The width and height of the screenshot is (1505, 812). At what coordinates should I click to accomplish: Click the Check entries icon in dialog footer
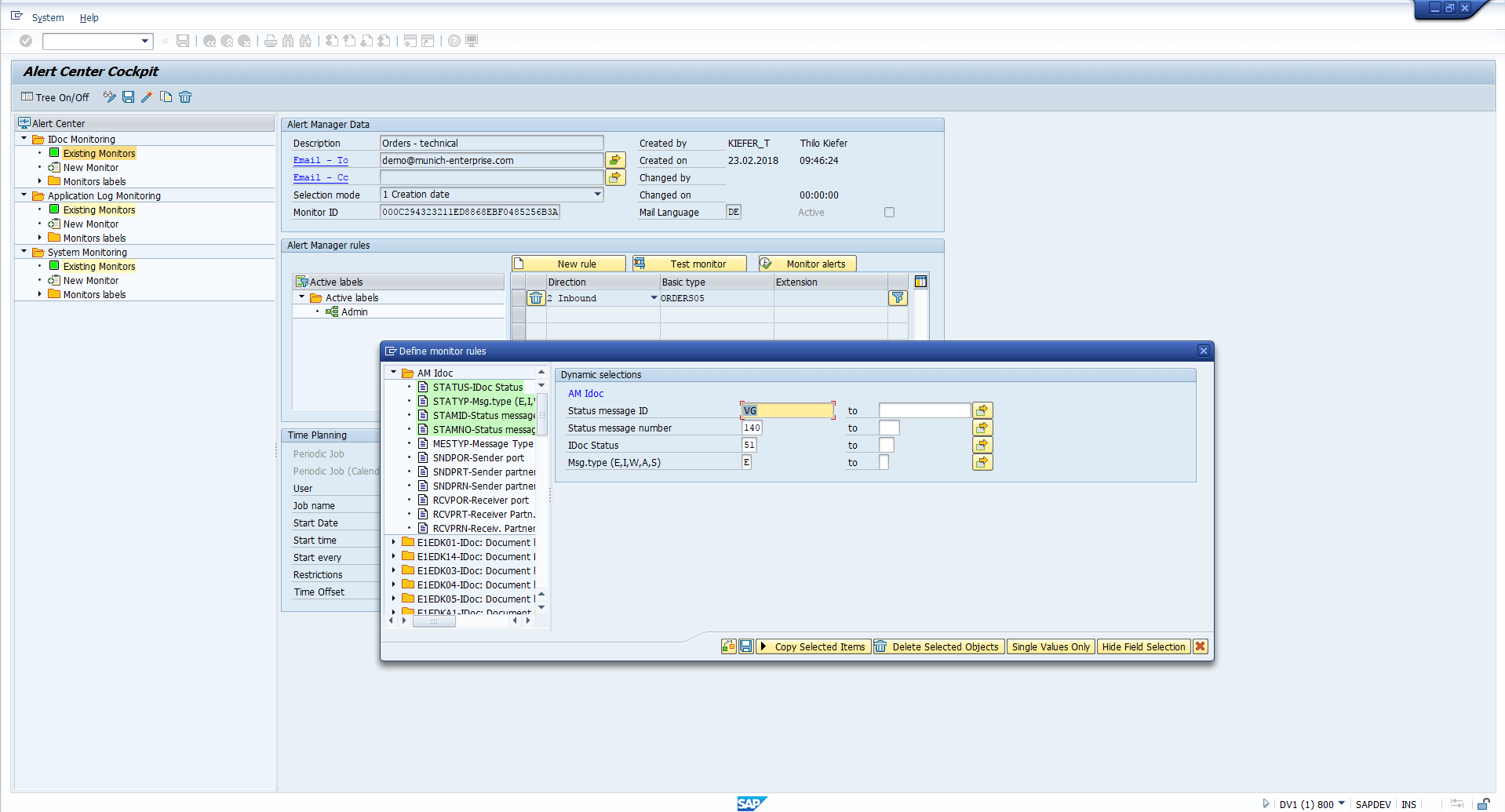click(x=729, y=646)
